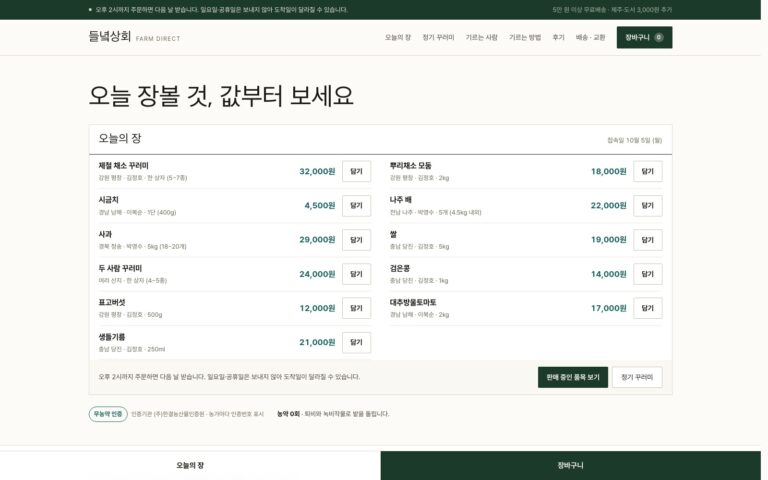This screenshot has height=480, width=768.
Task: Click the 14,000원 price
Action: click(608, 274)
